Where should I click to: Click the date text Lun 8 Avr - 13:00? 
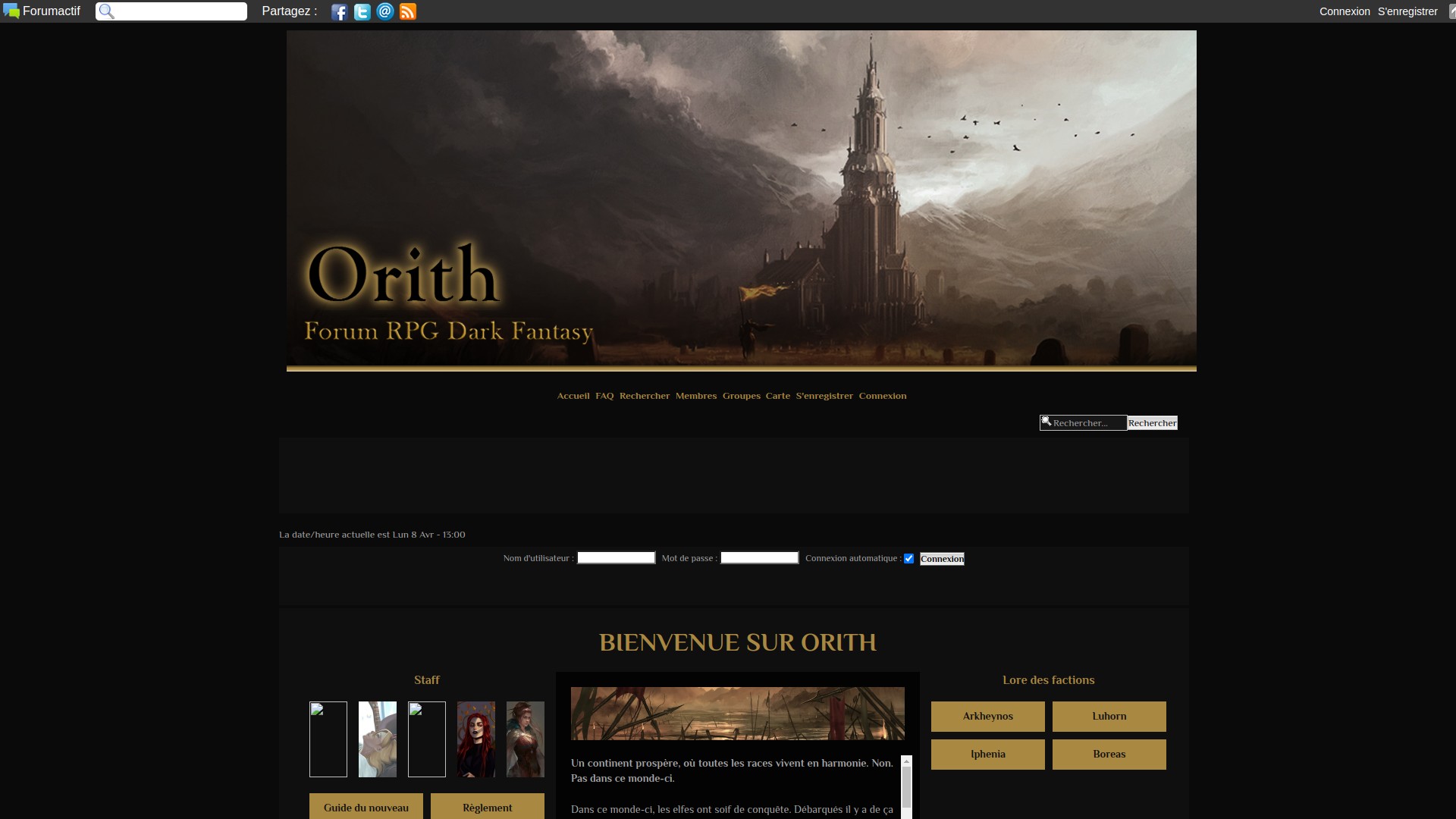429,535
